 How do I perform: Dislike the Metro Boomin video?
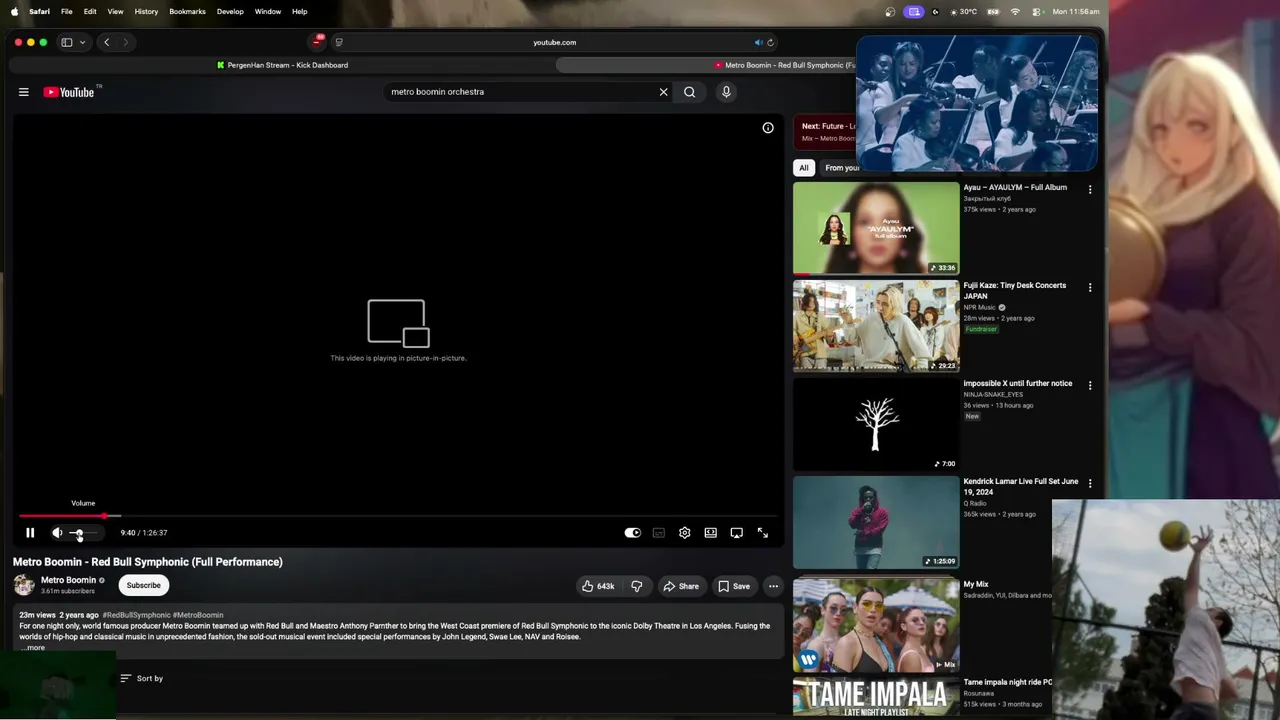(x=637, y=586)
